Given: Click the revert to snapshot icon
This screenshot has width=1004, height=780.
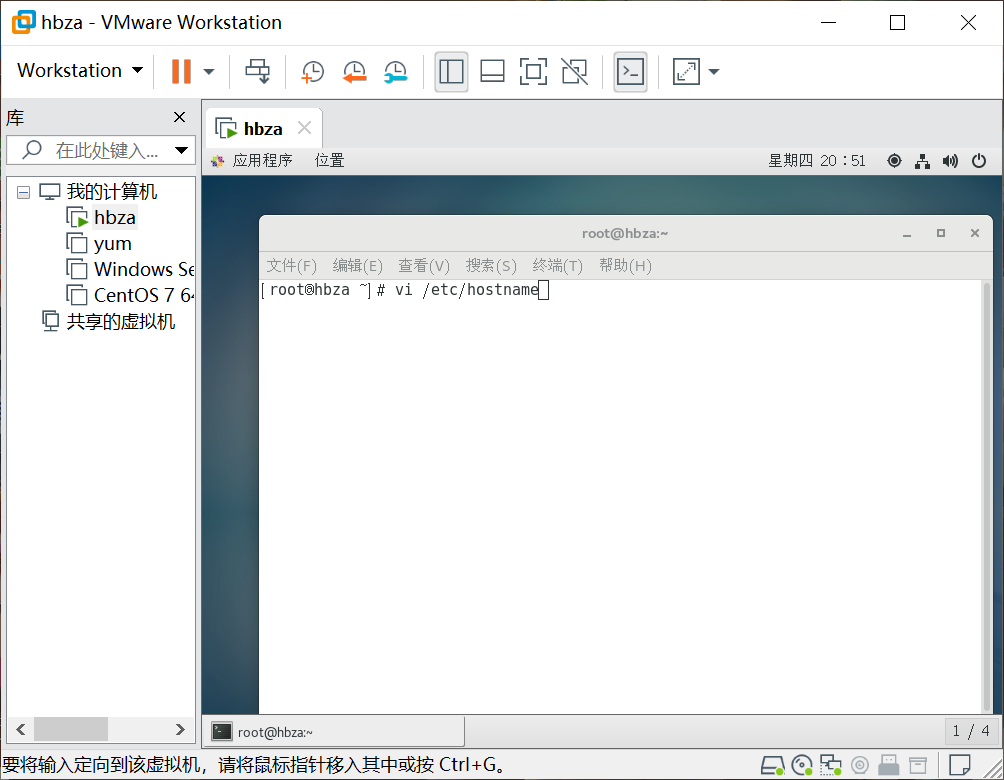Looking at the screenshot, I should tap(354, 71).
